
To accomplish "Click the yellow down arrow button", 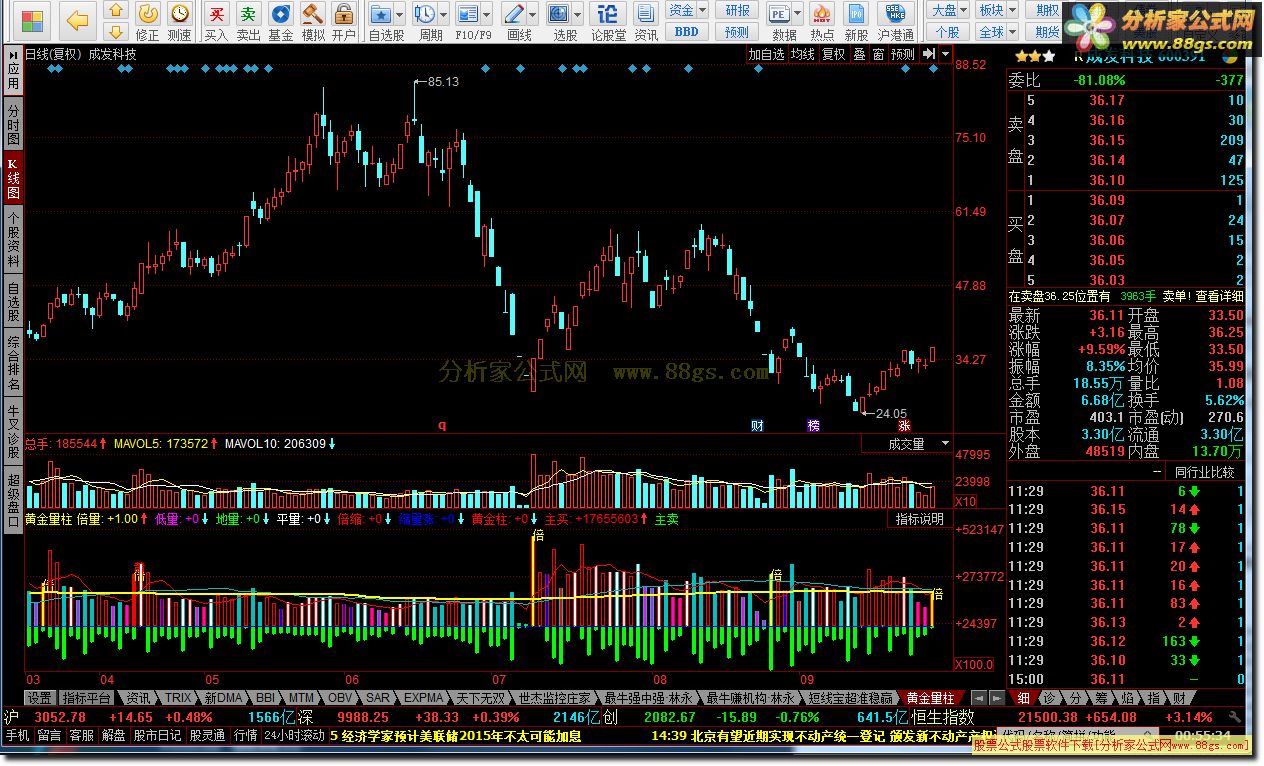I will coord(116,31).
